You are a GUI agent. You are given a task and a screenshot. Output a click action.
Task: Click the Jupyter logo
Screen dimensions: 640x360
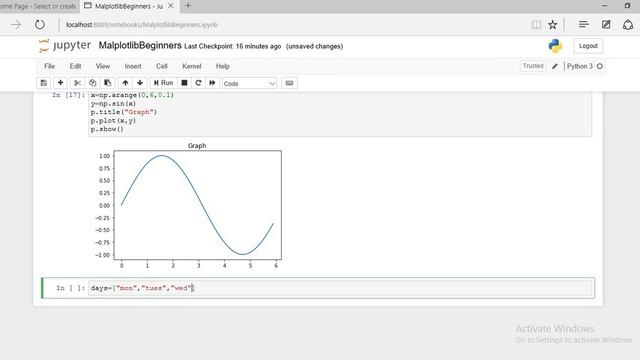pyautogui.click(x=64, y=46)
